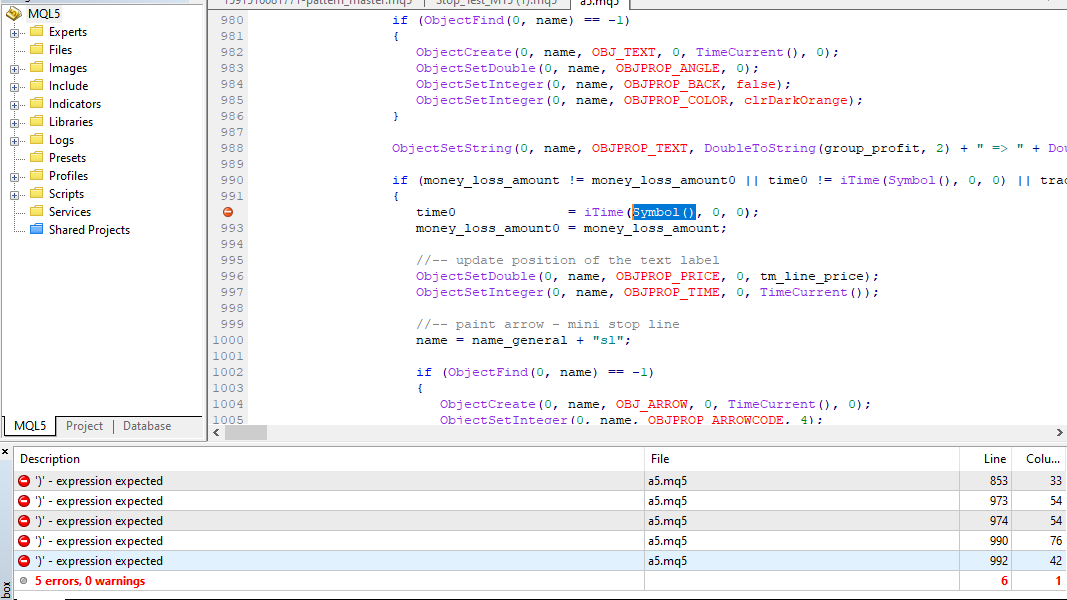
Task: Expand the Profiles folder node
Action: [x=14, y=177]
